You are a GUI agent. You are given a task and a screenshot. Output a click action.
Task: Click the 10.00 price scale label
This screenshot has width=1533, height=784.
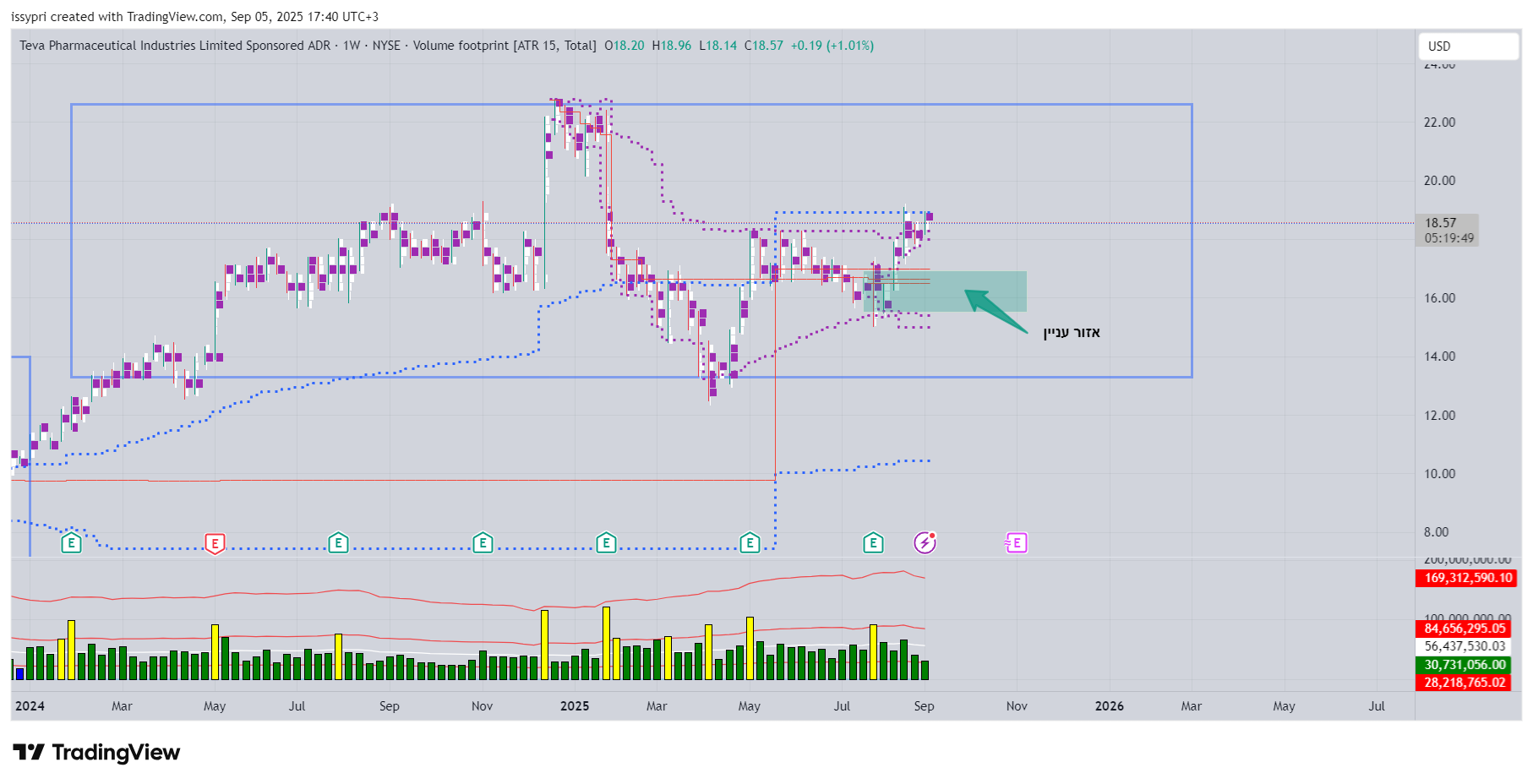tap(1440, 474)
